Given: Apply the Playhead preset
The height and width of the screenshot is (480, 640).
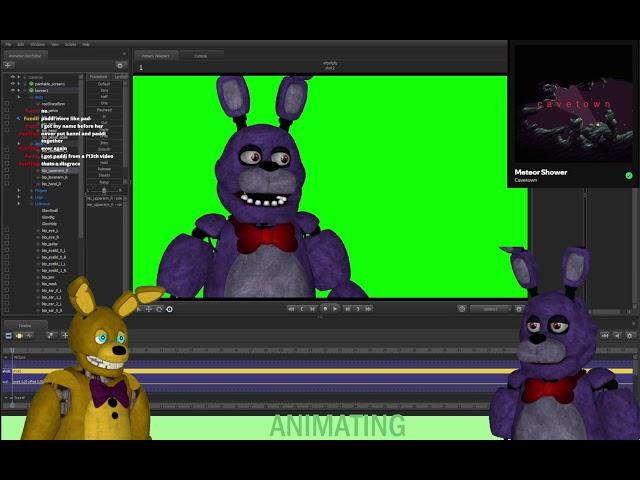Looking at the screenshot, I should pos(104,110).
